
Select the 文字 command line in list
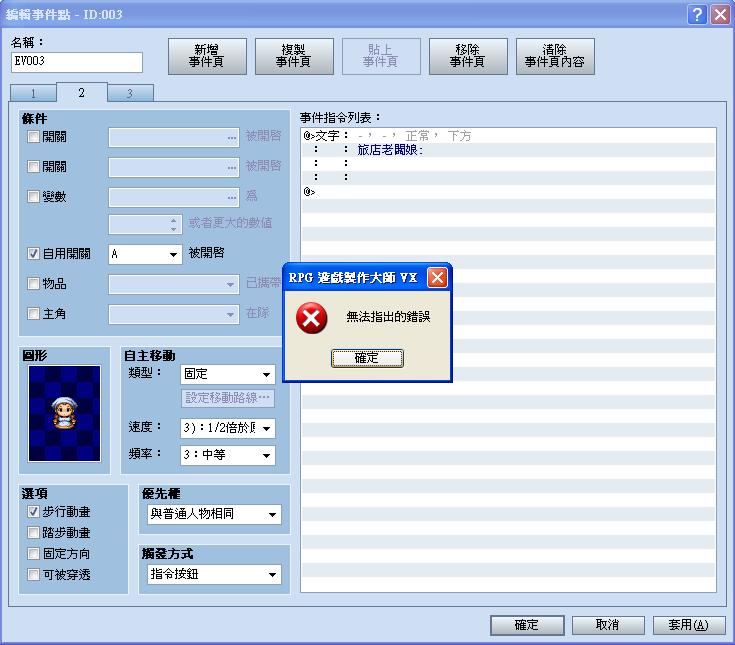click(508, 136)
